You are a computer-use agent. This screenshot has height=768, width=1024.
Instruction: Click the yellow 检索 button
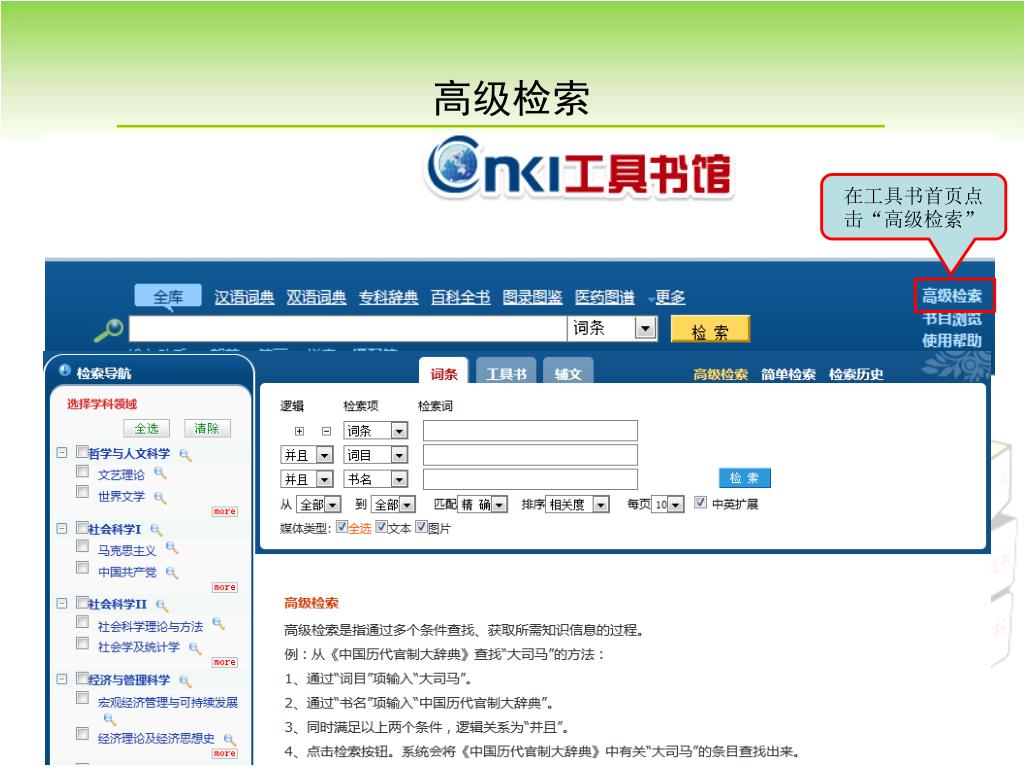coord(711,329)
